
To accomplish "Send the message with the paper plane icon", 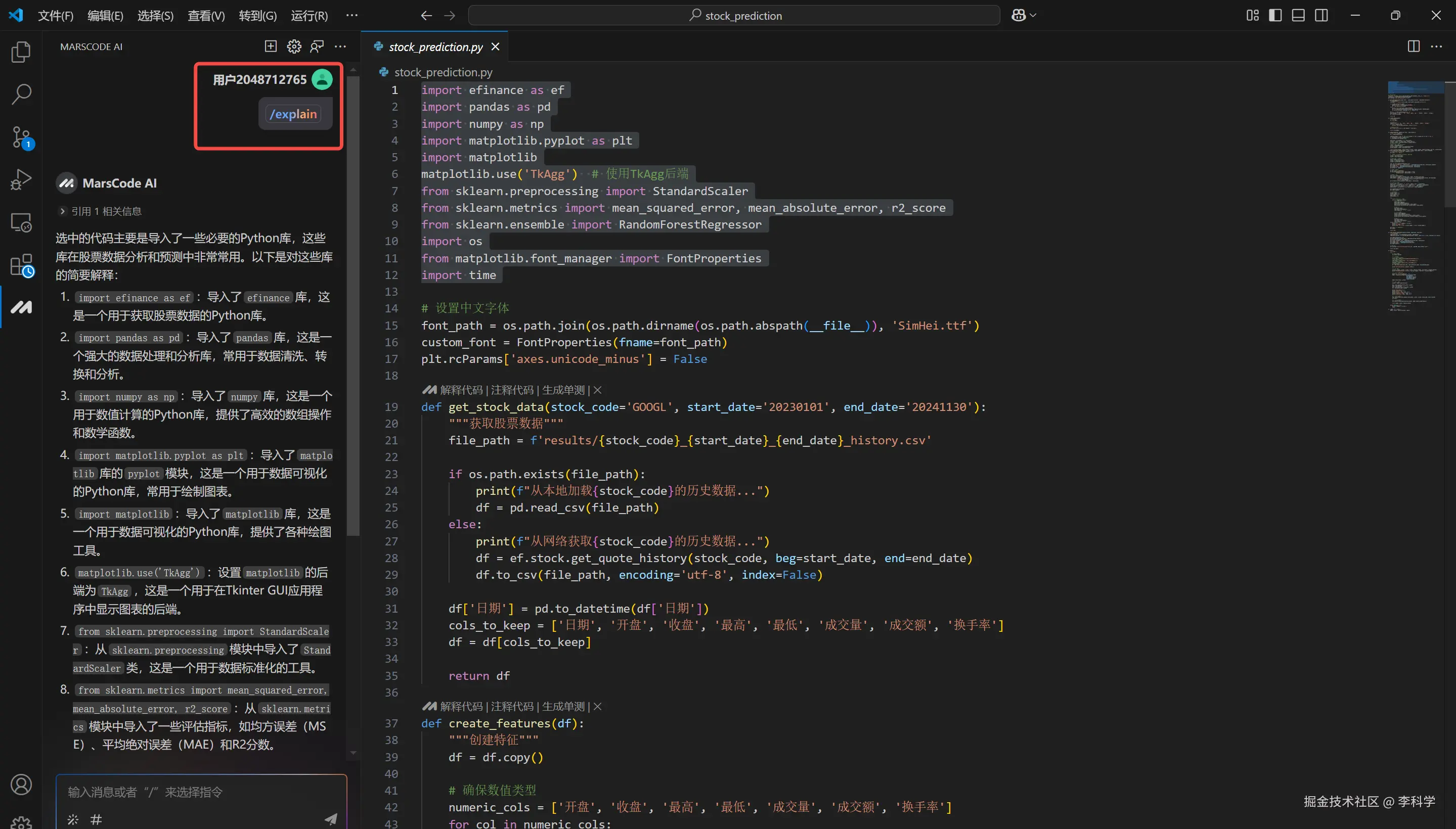I will point(331,819).
